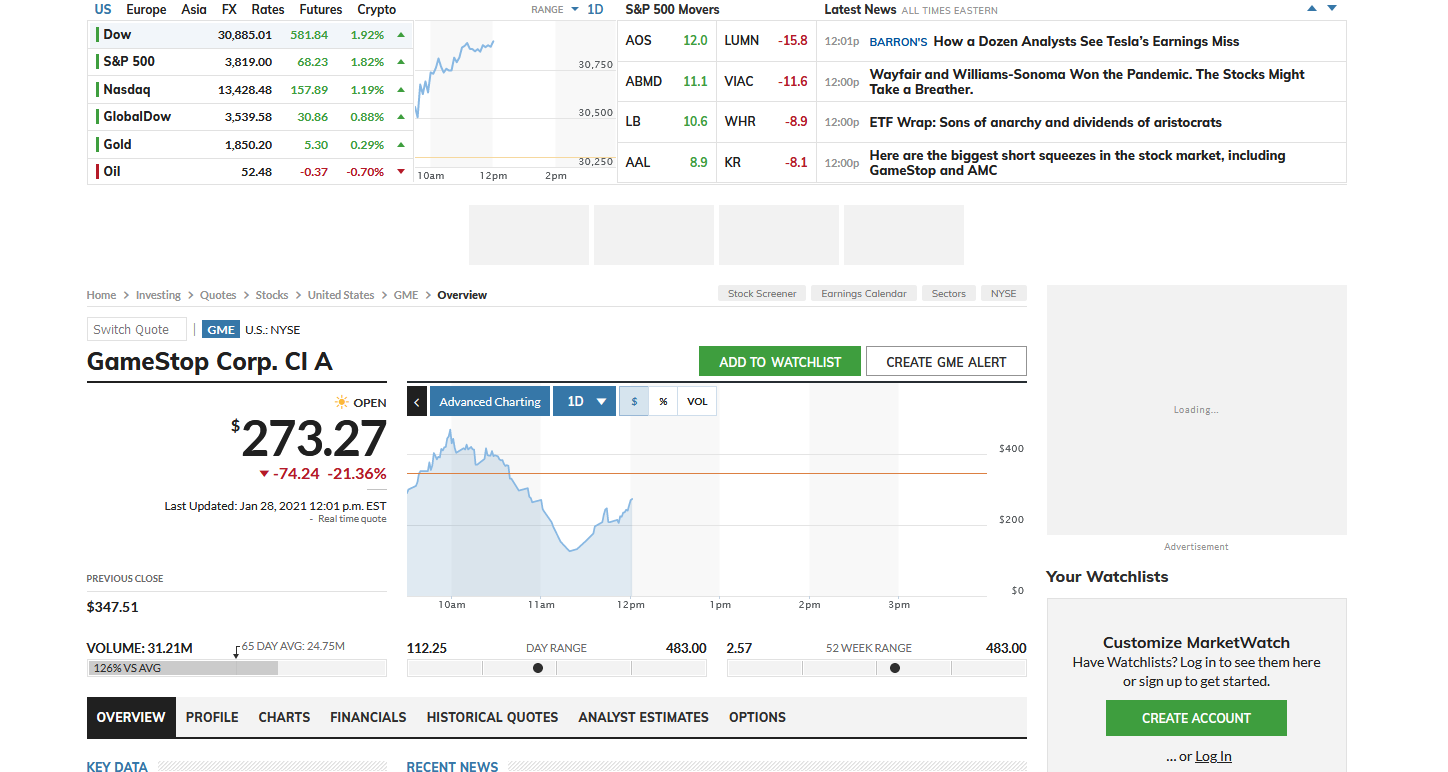This screenshot has width=1448, height=772.
Task: Open the Sectors page
Action: pyautogui.click(x=949, y=294)
